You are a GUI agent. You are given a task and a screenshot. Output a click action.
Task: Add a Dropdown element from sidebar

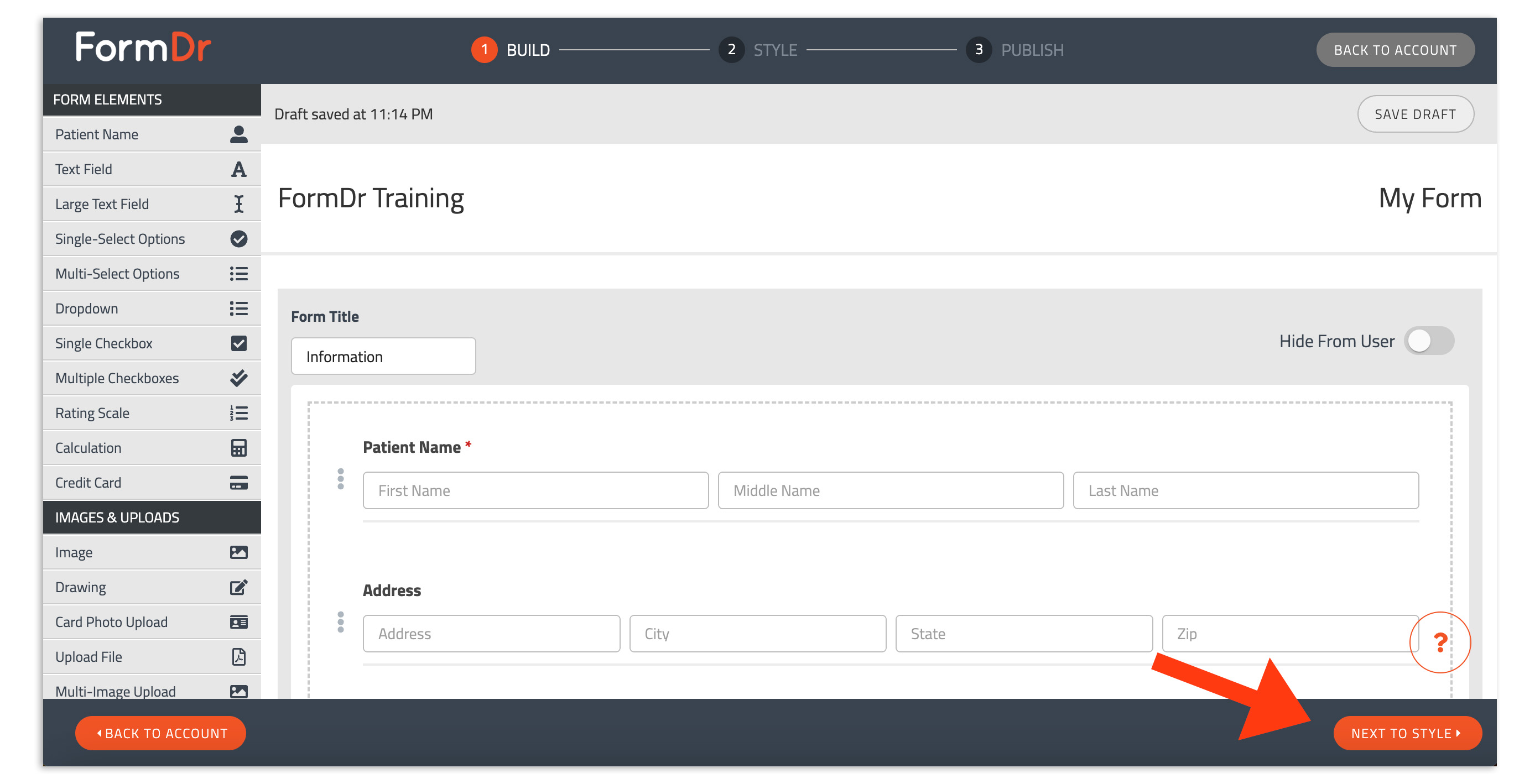point(152,309)
